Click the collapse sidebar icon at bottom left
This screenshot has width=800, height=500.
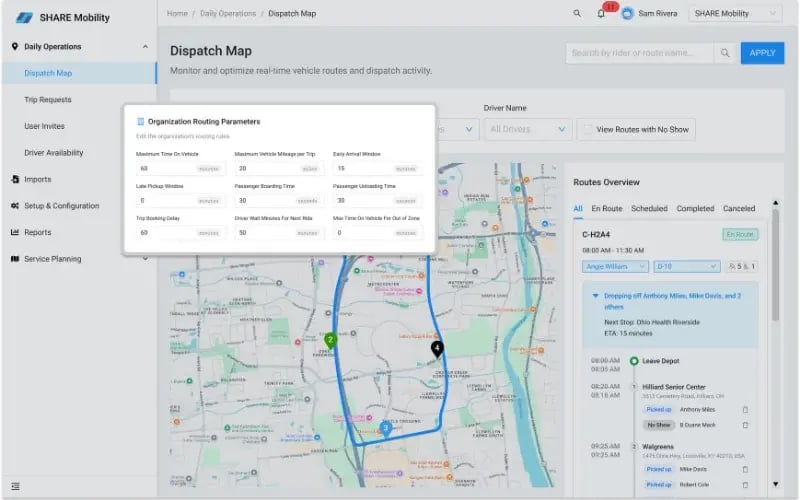point(15,486)
